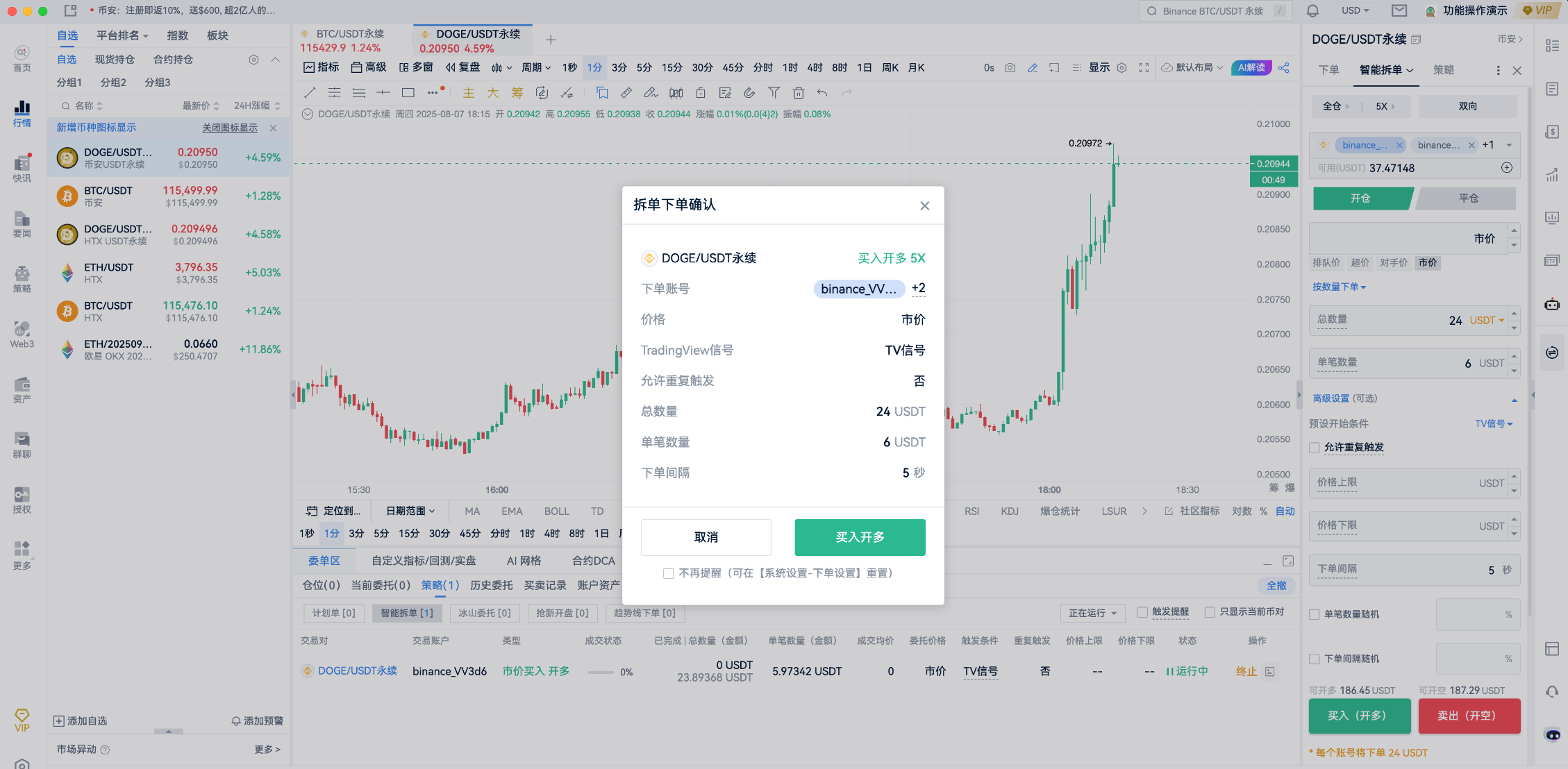Open the 快讯 news flash sidebar icon

22,169
